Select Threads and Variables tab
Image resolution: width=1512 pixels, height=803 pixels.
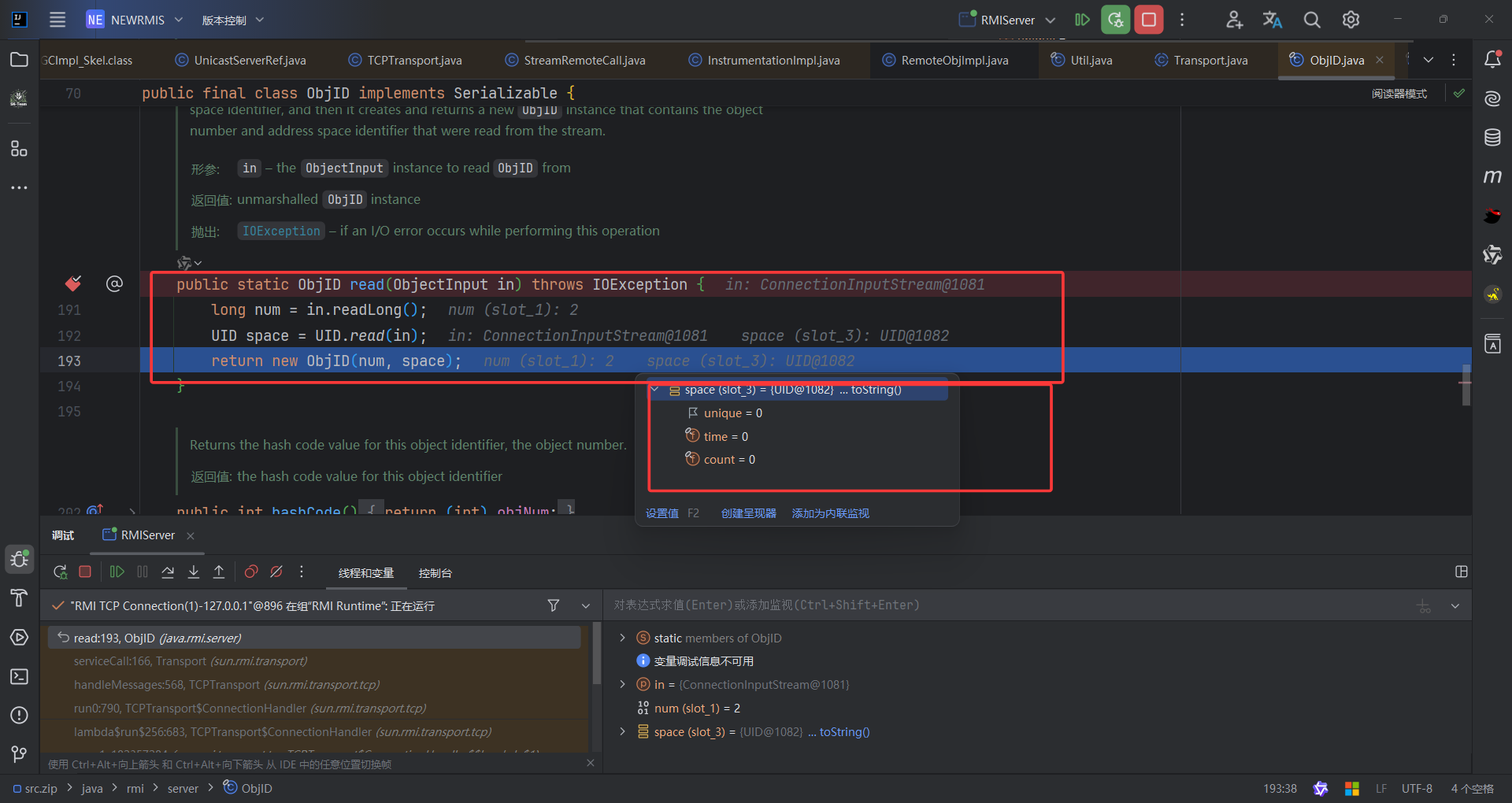(366, 573)
